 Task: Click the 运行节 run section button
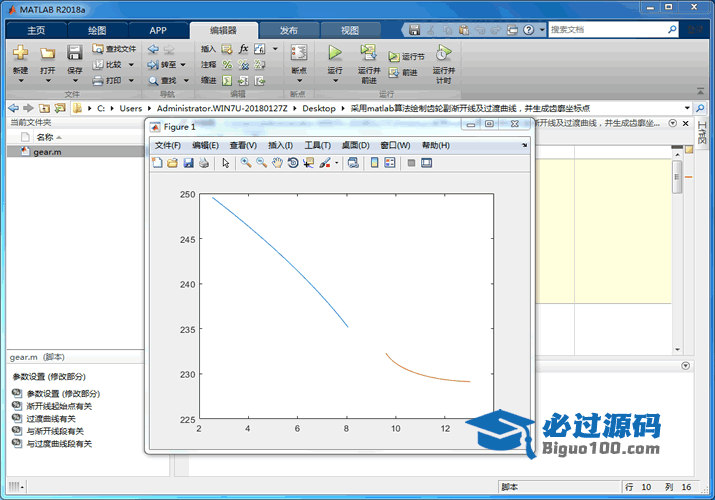[x=406, y=57]
